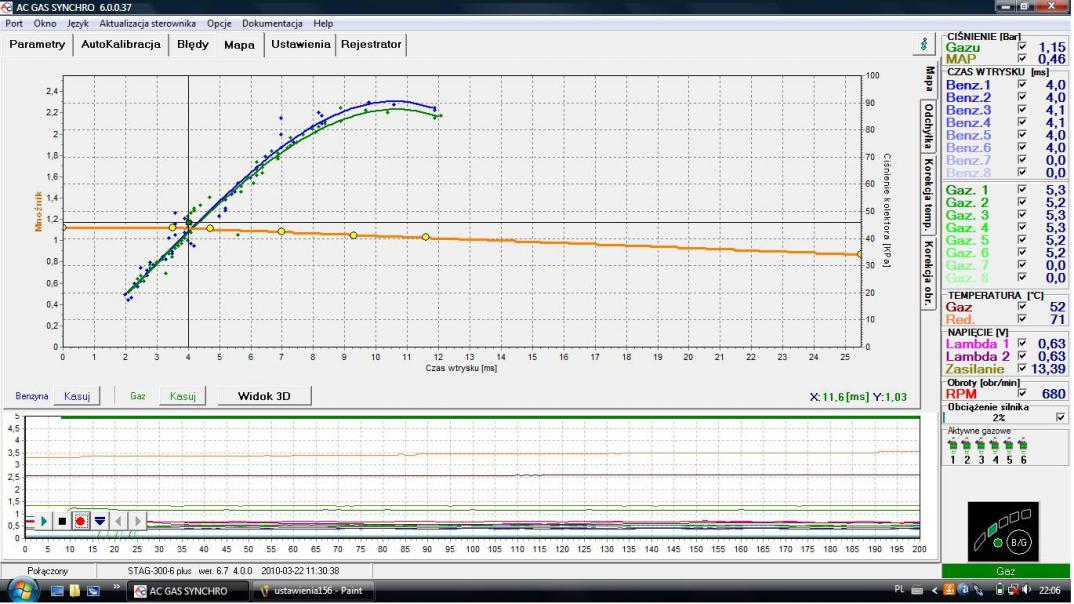Click gas injector 6 icon
The width and height of the screenshot is (1074, 604).
[x=1024, y=445]
